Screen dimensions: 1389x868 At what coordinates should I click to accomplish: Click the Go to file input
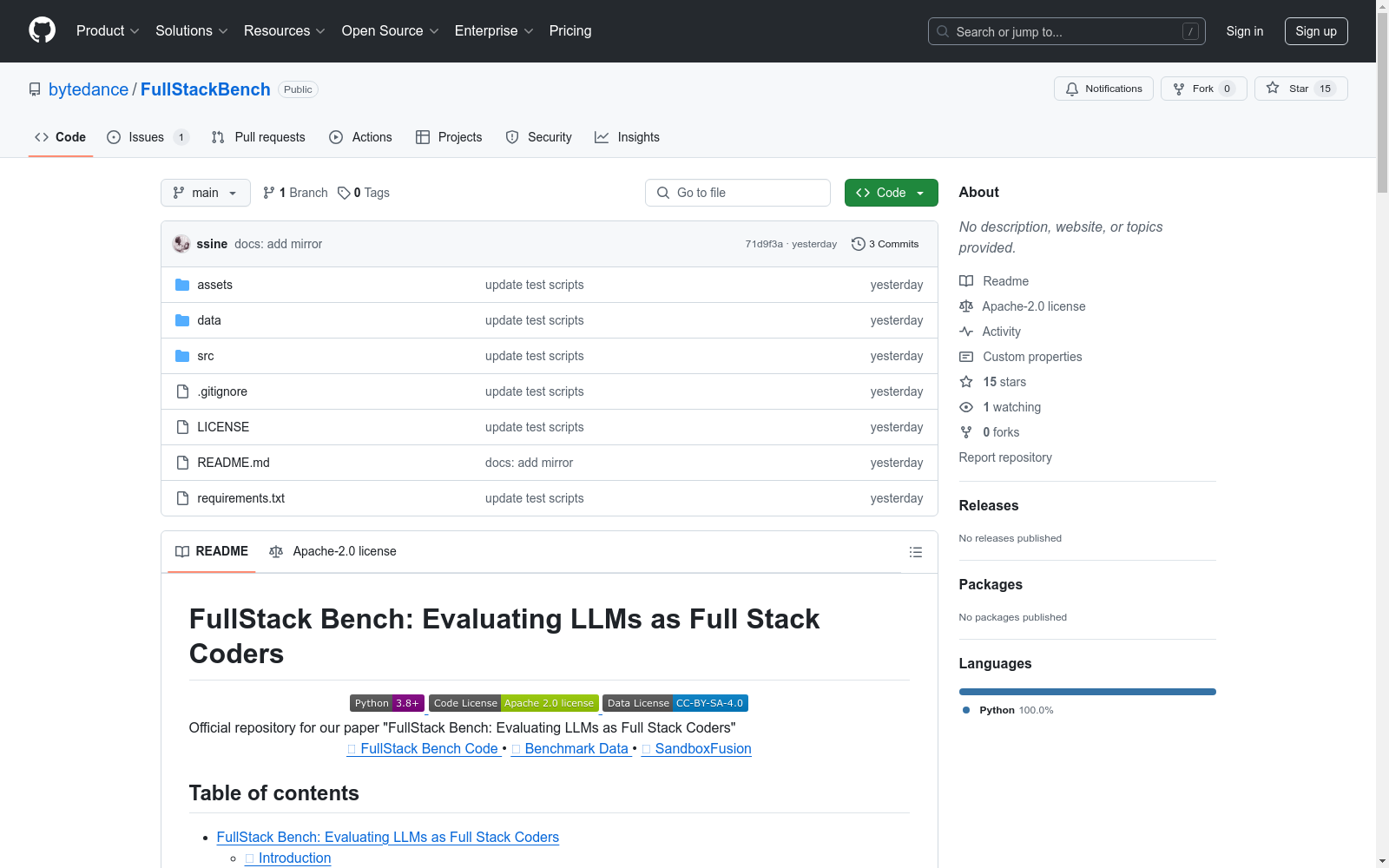pyautogui.click(x=738, y=193)
